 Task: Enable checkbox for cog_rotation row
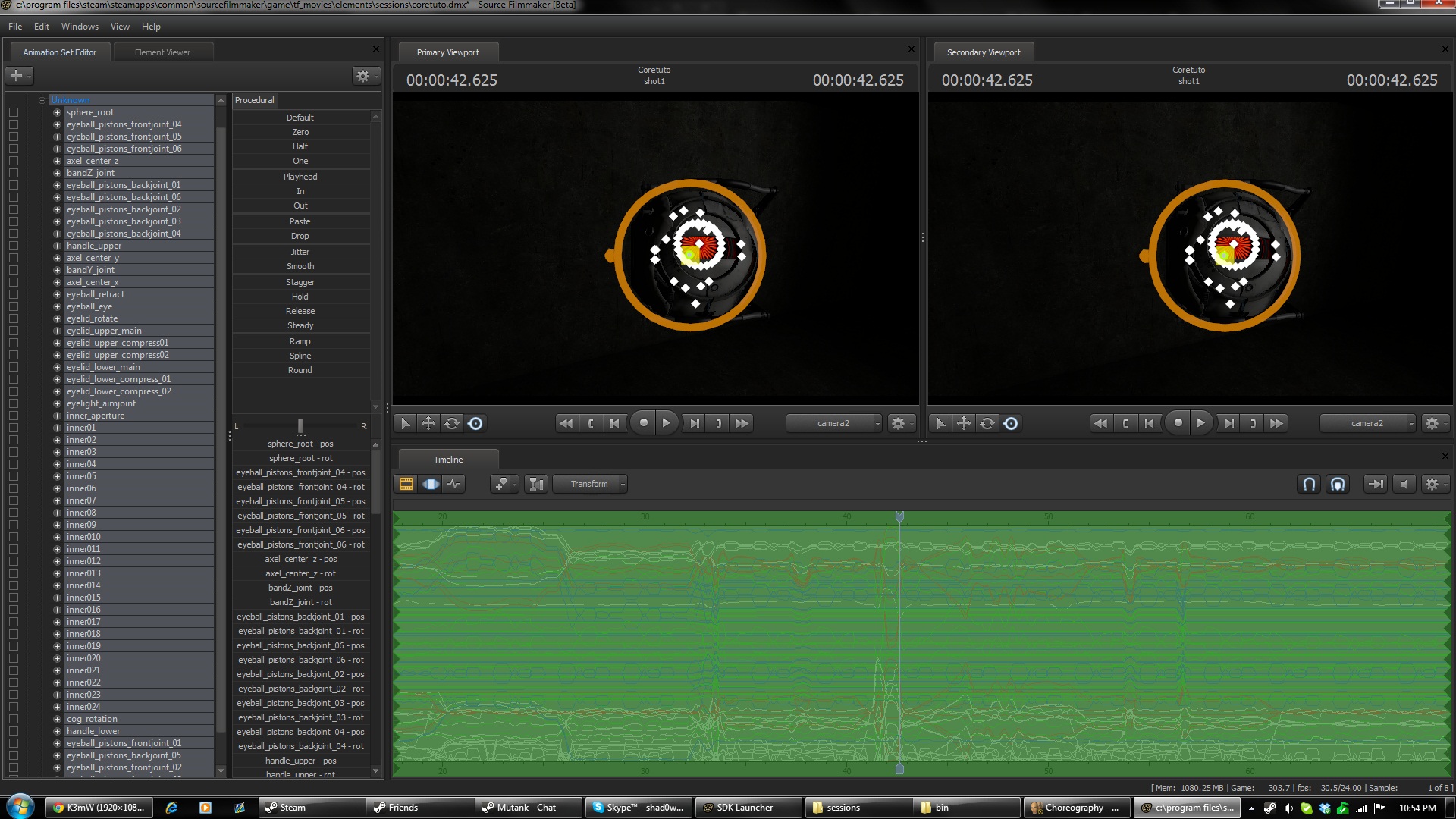tap(14, 719)
